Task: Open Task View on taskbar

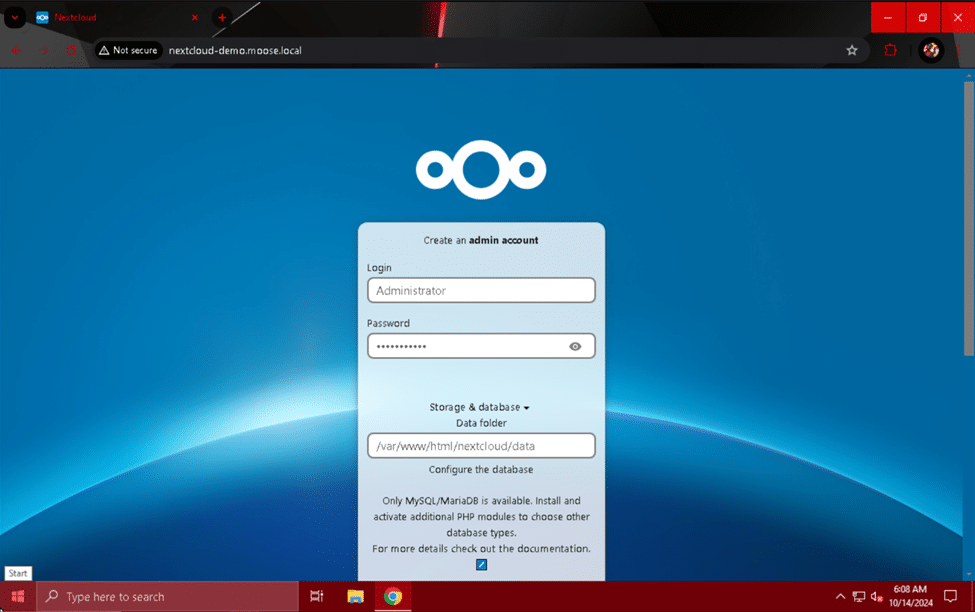Action: coord(317,596)
